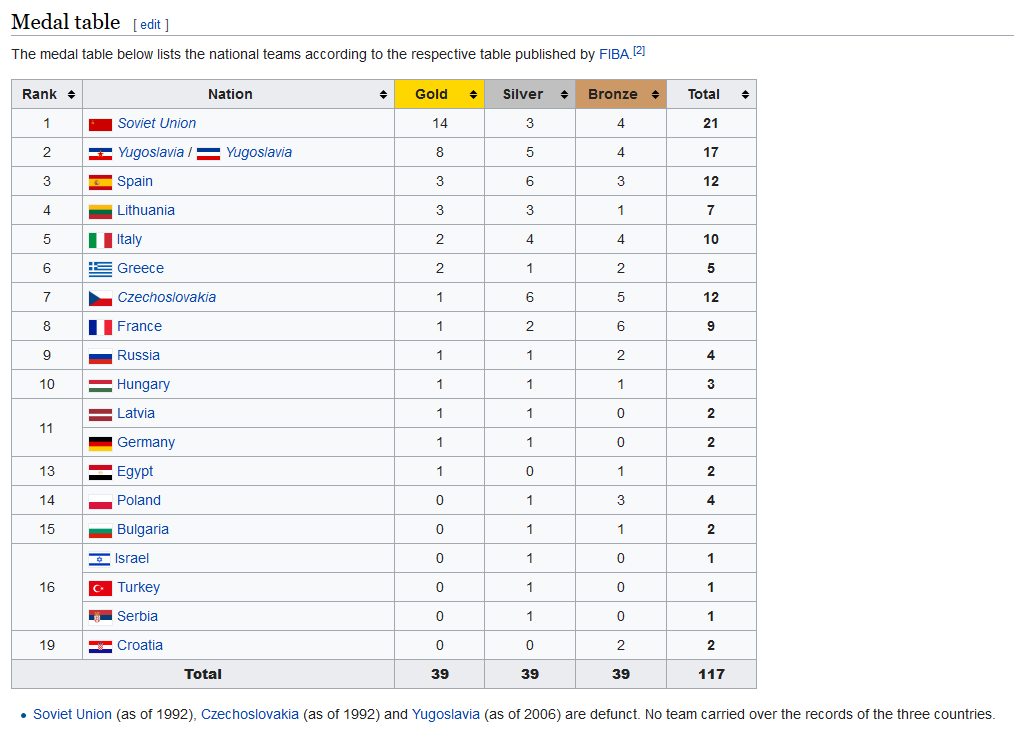Screen dimensions: 1014x733
Task: Click the Croatia flag icon
Action: click(x=100, y=646)
